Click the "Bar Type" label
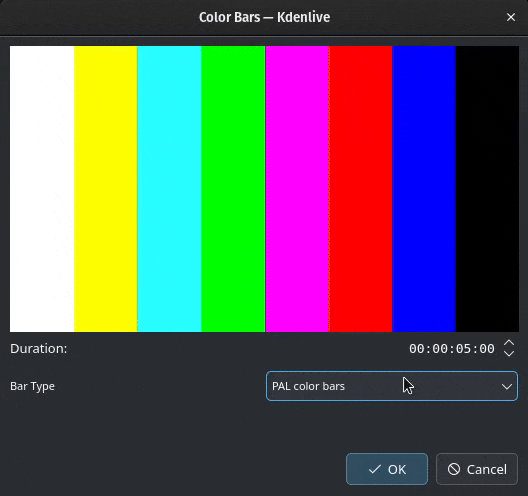This screenshot has height=496, width=528. point(32,386)
